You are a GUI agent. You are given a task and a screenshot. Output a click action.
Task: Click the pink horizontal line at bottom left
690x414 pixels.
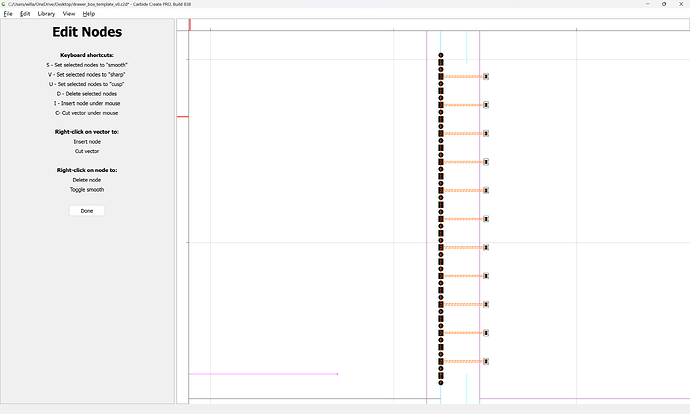tap(262, 374)
